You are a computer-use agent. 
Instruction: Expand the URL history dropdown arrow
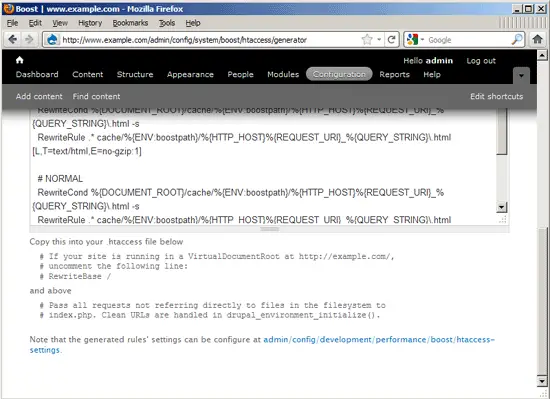point(379,40)
